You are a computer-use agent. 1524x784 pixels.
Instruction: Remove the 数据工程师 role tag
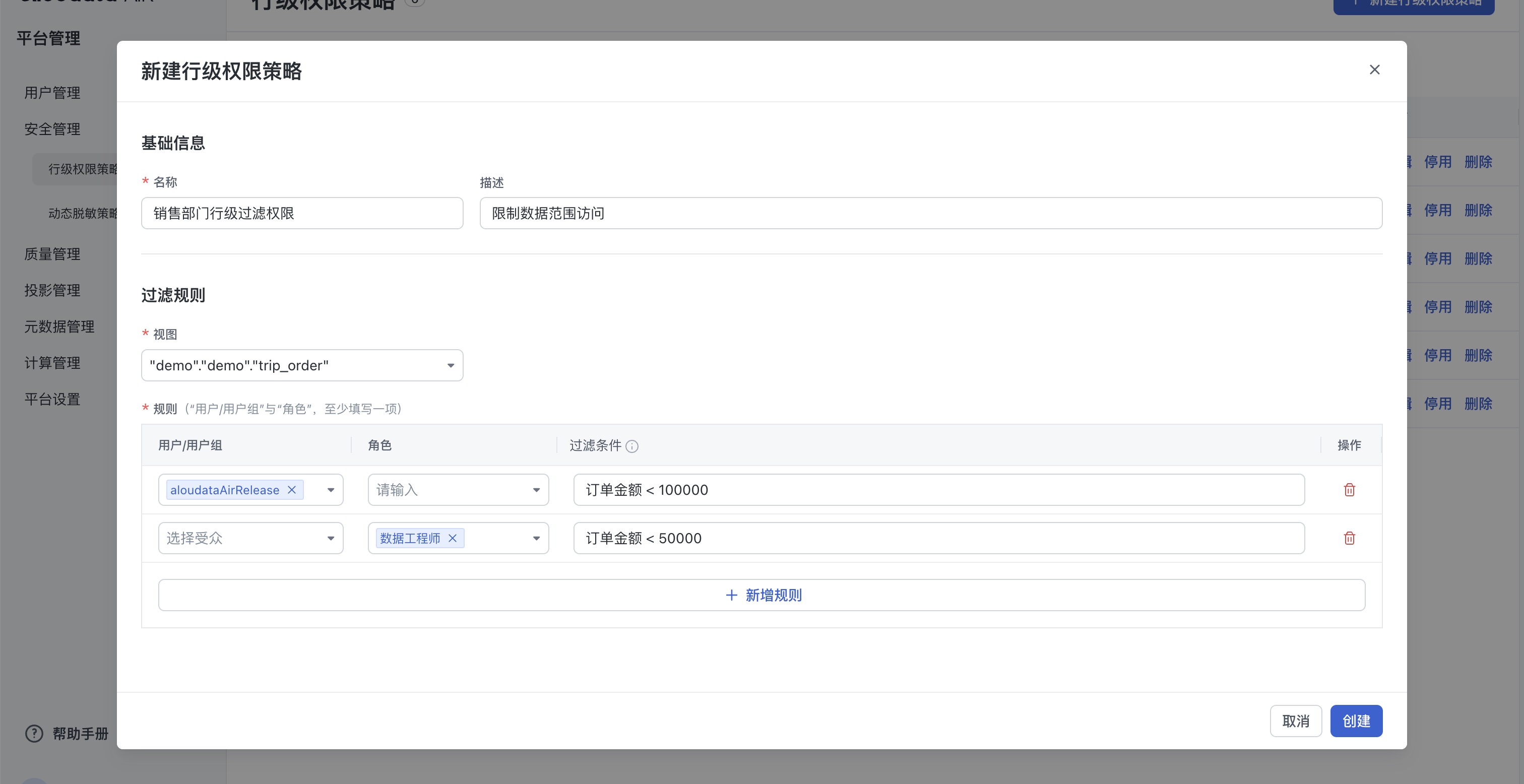[x=453, y=539]
